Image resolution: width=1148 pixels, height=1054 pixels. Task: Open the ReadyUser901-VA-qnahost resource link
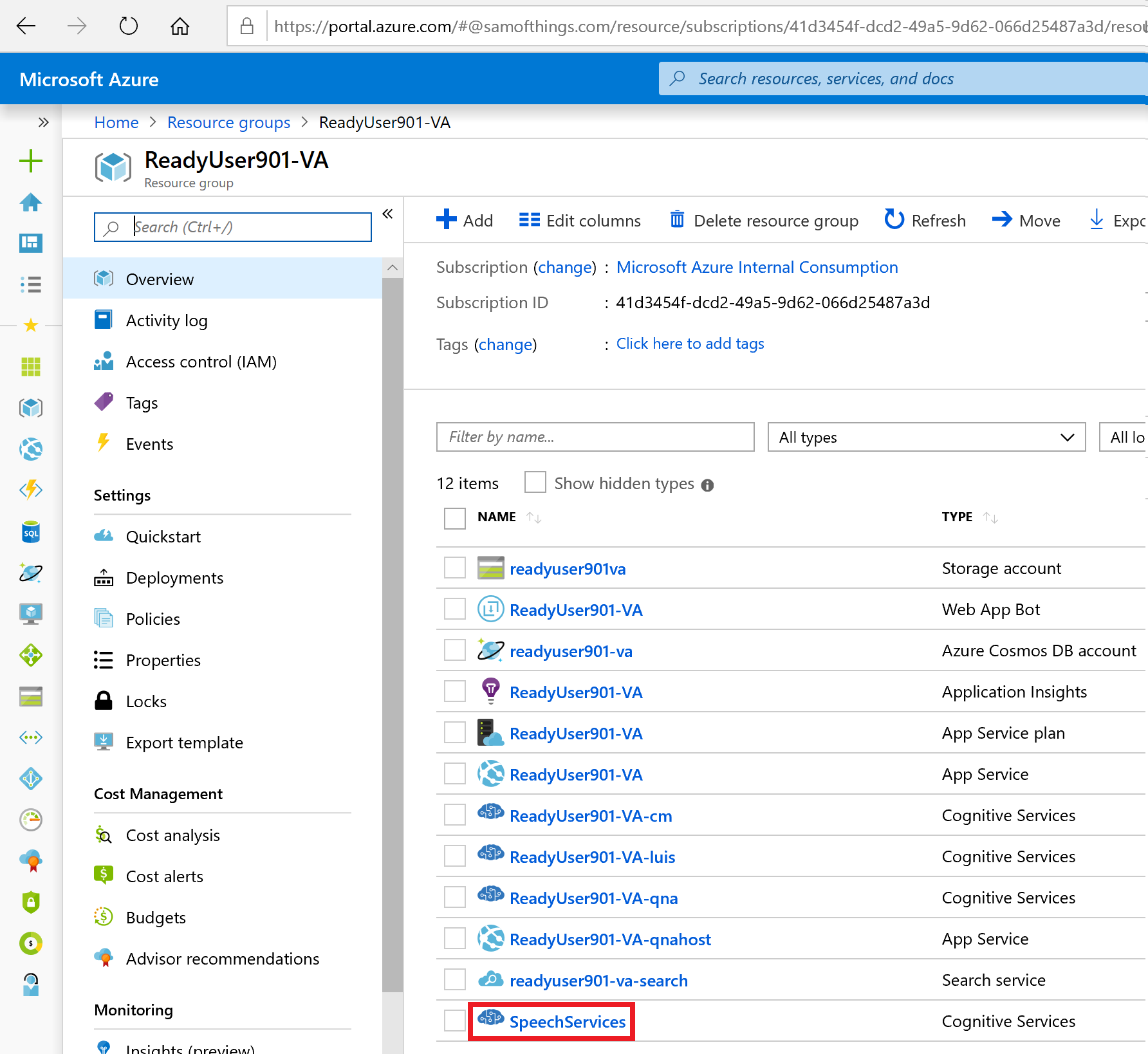610,939
